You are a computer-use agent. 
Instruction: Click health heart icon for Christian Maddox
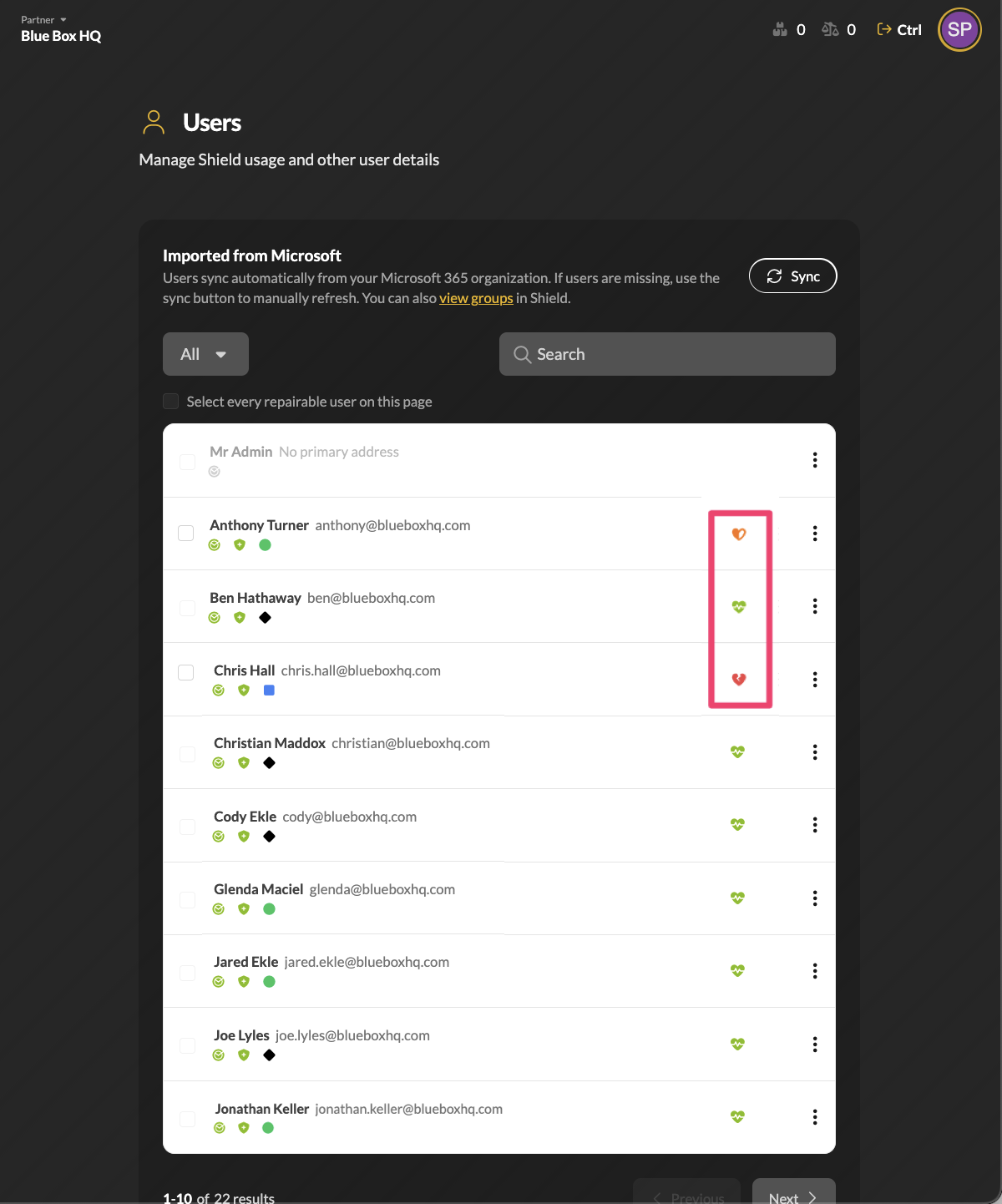(737, 751)
